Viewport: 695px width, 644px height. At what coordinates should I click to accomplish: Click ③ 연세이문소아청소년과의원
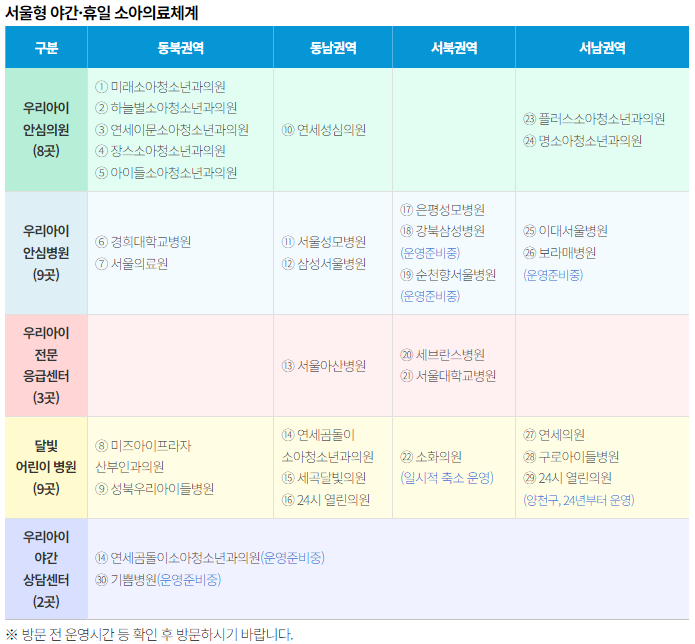[x=172, y=129]
